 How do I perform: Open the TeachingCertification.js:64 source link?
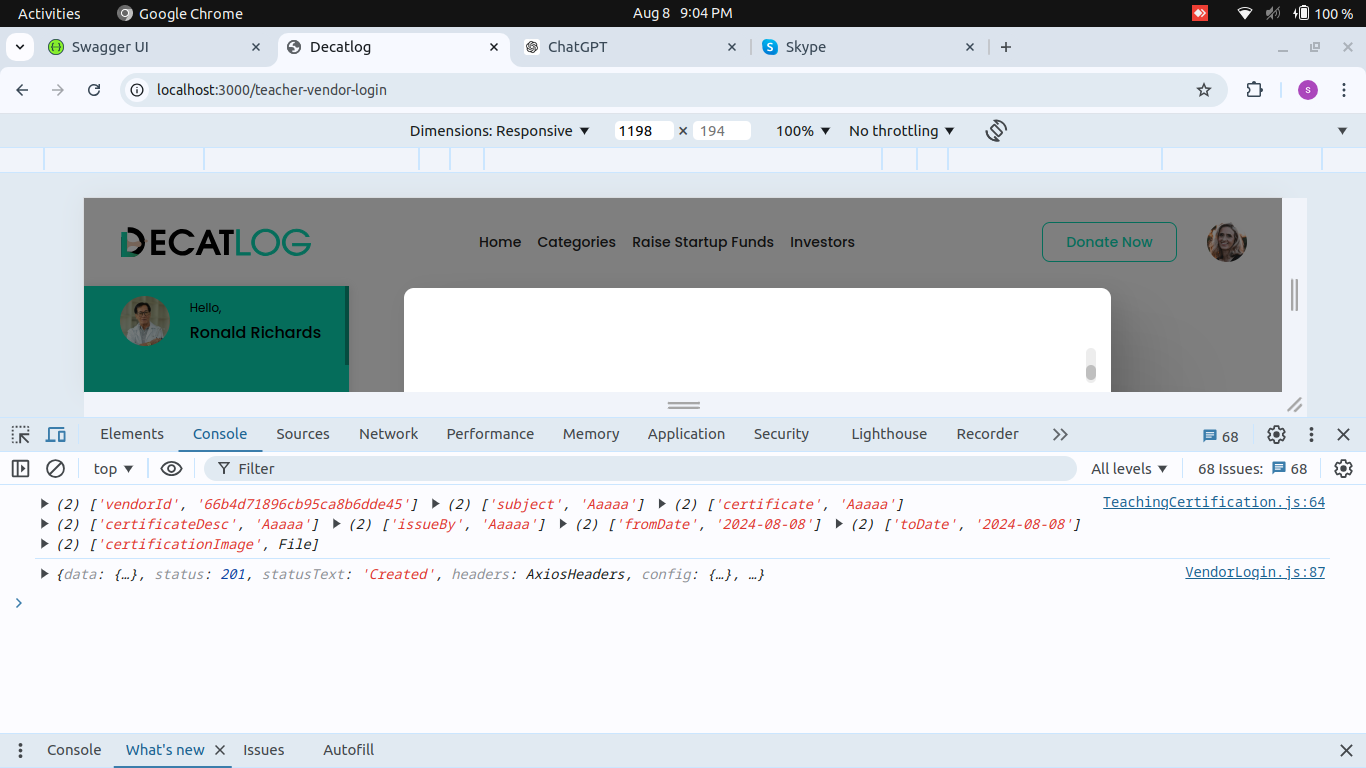click(1213, 502)
